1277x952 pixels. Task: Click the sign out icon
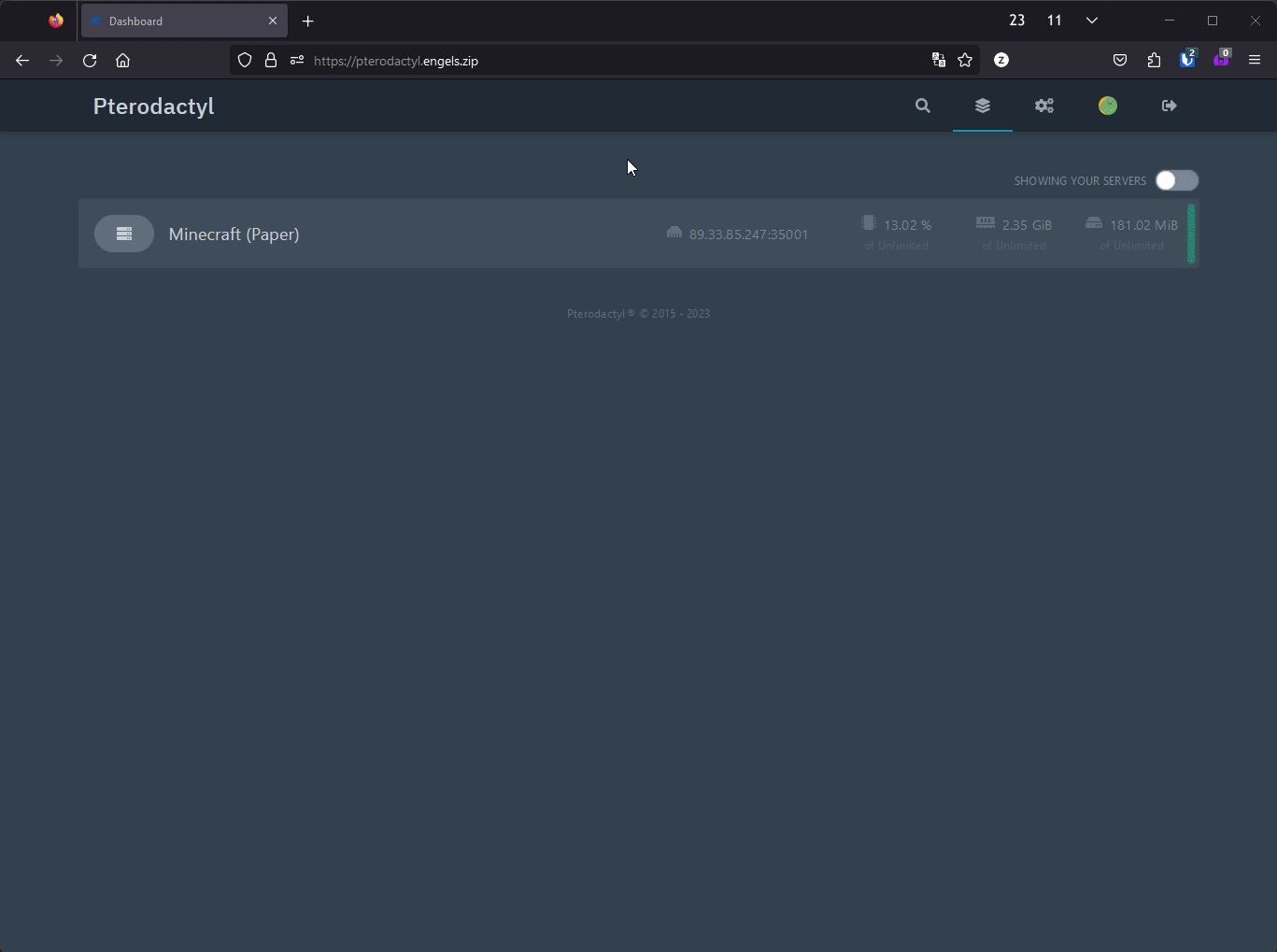[x=1169, y=106]
